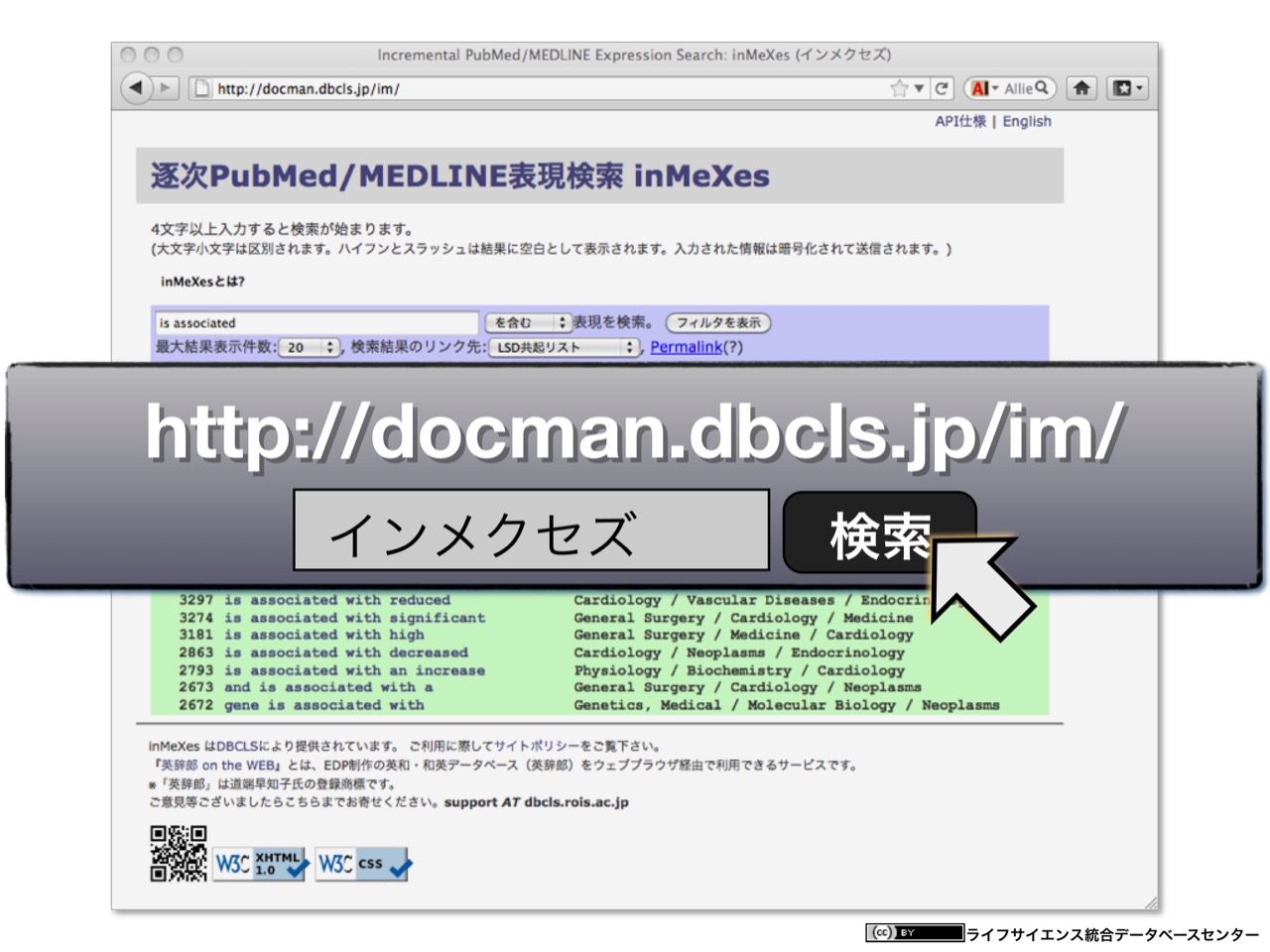Screen dimensions: 1270x952
Task: Click 'Cardiology / Neoplasms / Endocrinology' text
Action: (739, 653)
